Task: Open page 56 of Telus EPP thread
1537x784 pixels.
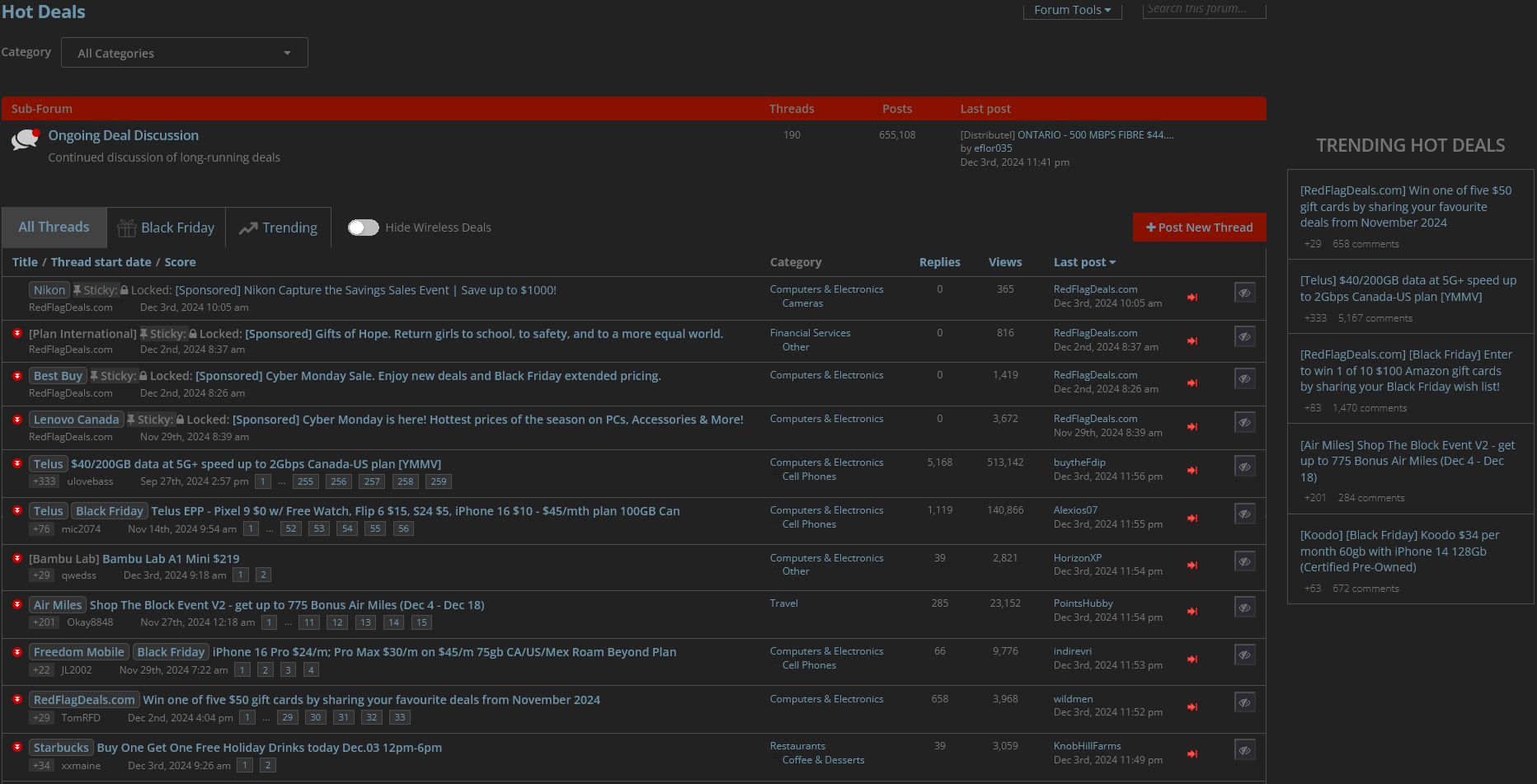Action: pyautogui.click(x=402, y=528)
